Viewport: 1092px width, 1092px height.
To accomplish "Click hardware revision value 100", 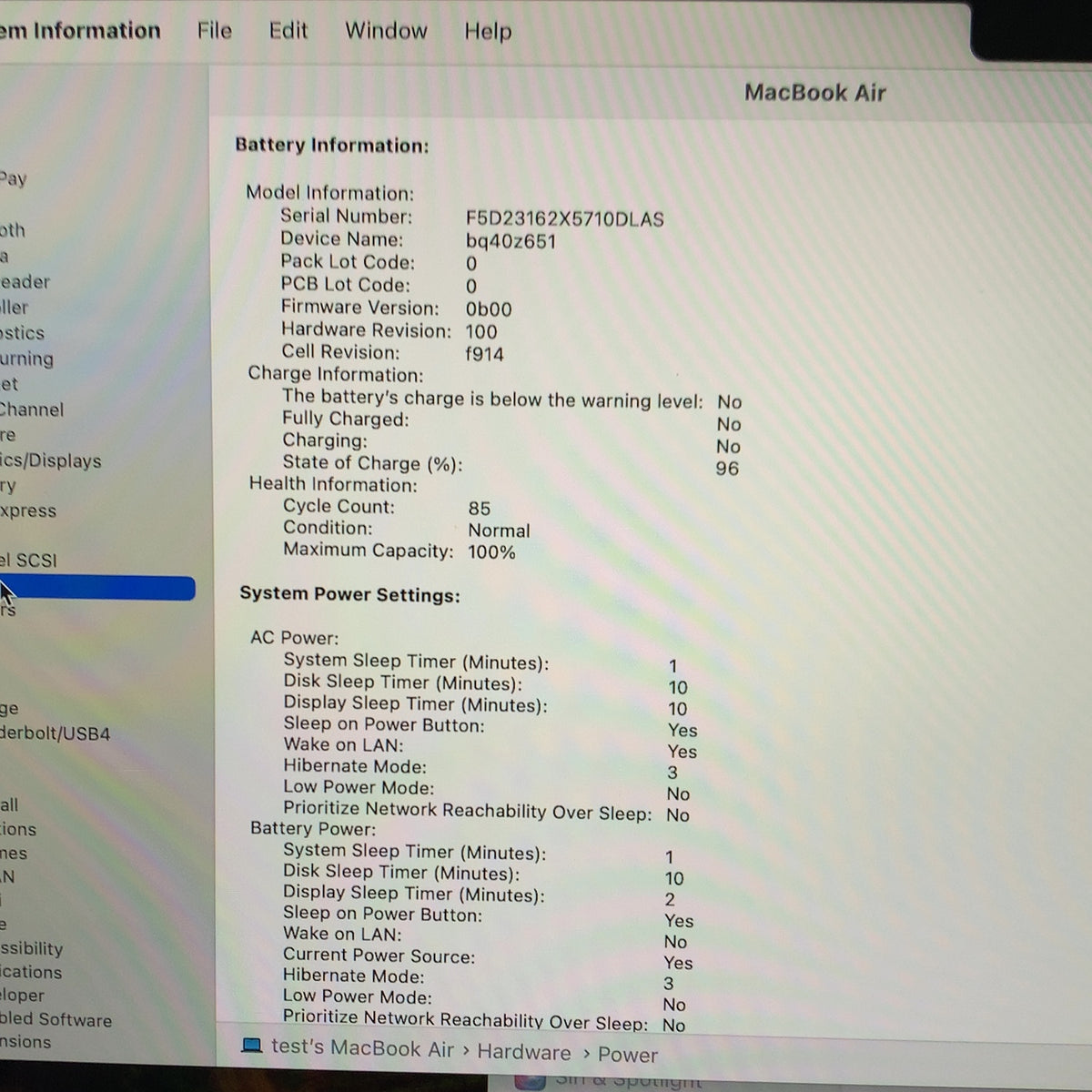I will [481, 332].
